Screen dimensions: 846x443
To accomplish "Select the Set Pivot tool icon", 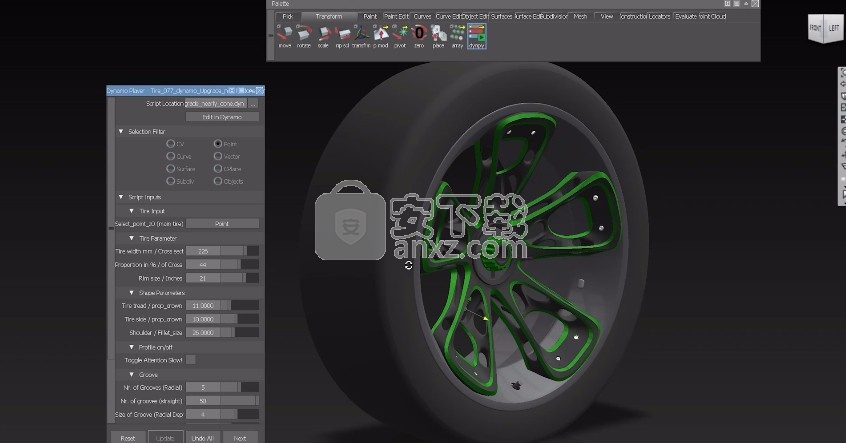I will pos(400,36).
